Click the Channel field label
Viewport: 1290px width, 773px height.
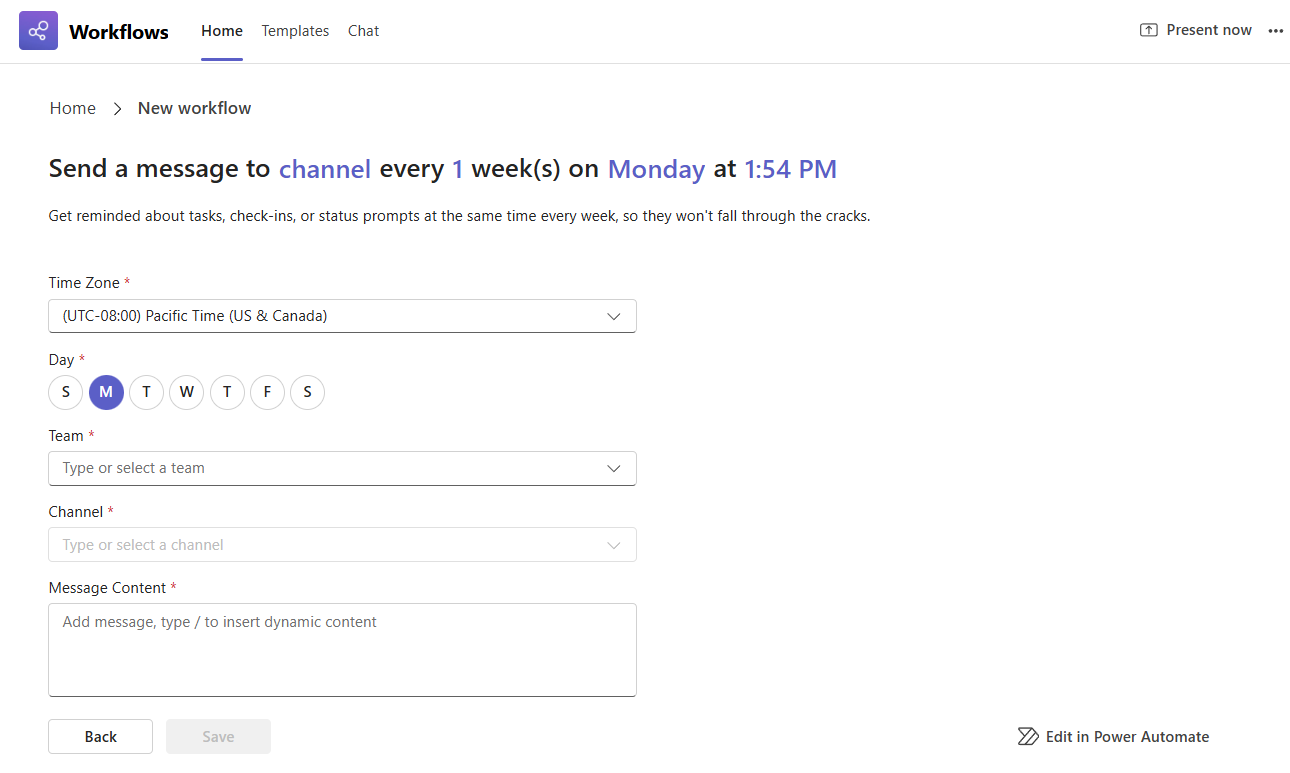point(76,512)
